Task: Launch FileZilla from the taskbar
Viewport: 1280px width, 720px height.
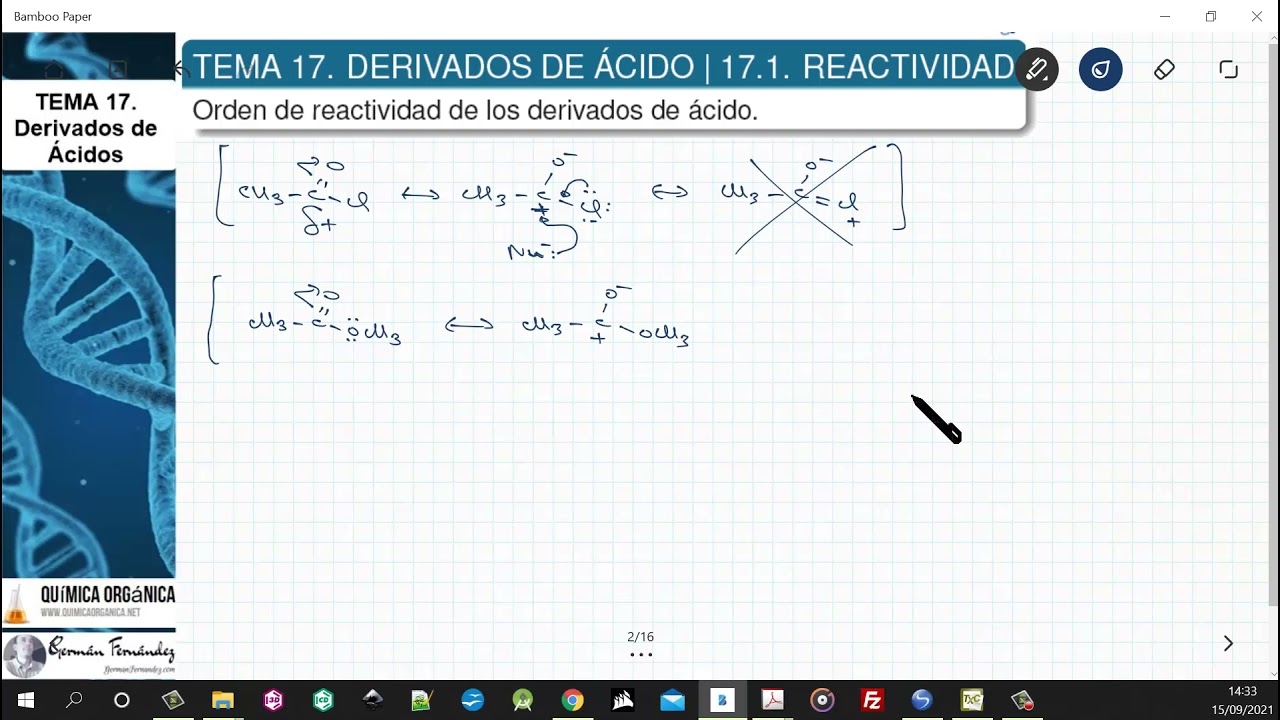Action: point(872,700)
